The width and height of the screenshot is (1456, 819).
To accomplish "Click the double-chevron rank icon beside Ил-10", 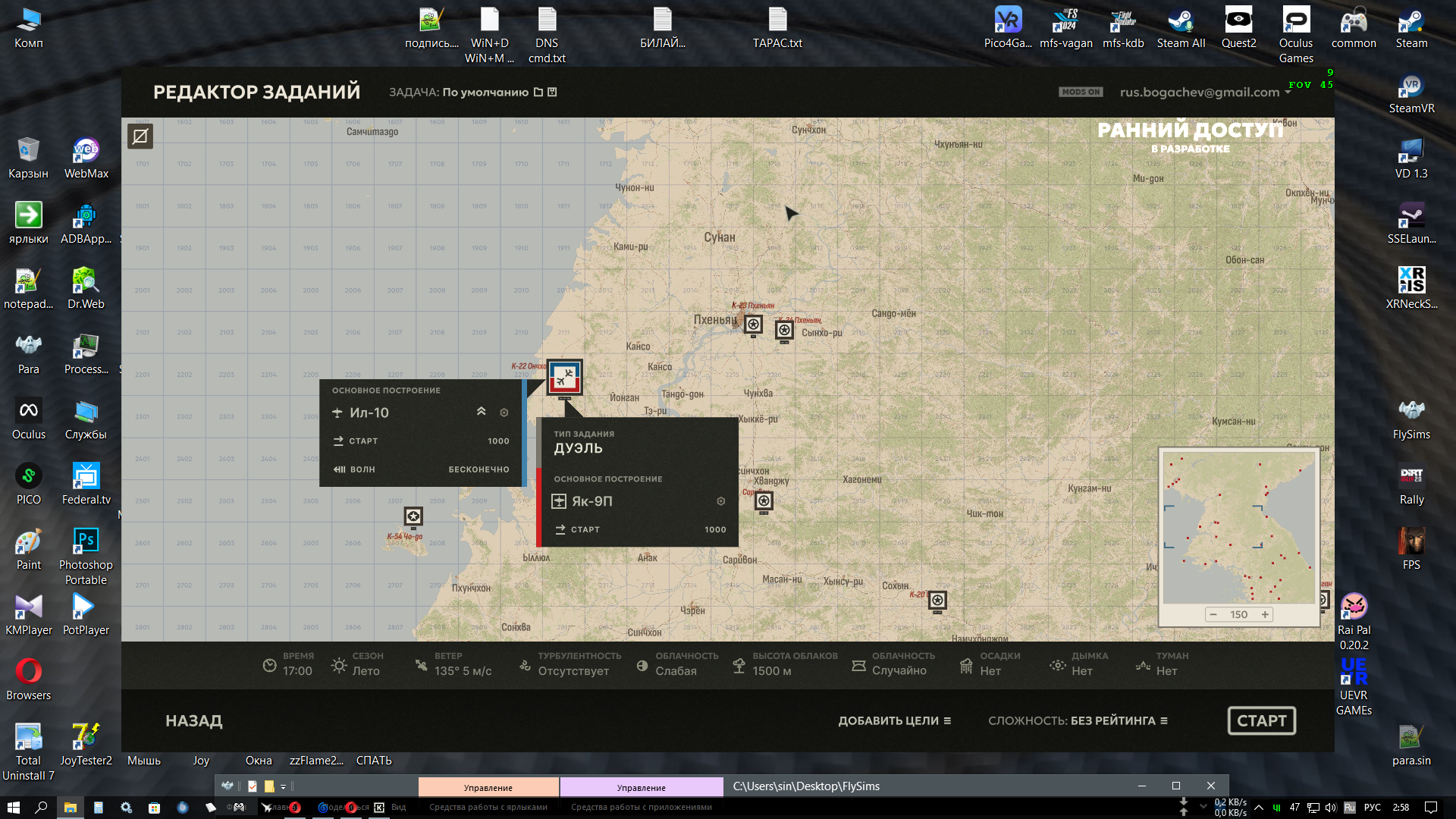I will pos(481,412).
